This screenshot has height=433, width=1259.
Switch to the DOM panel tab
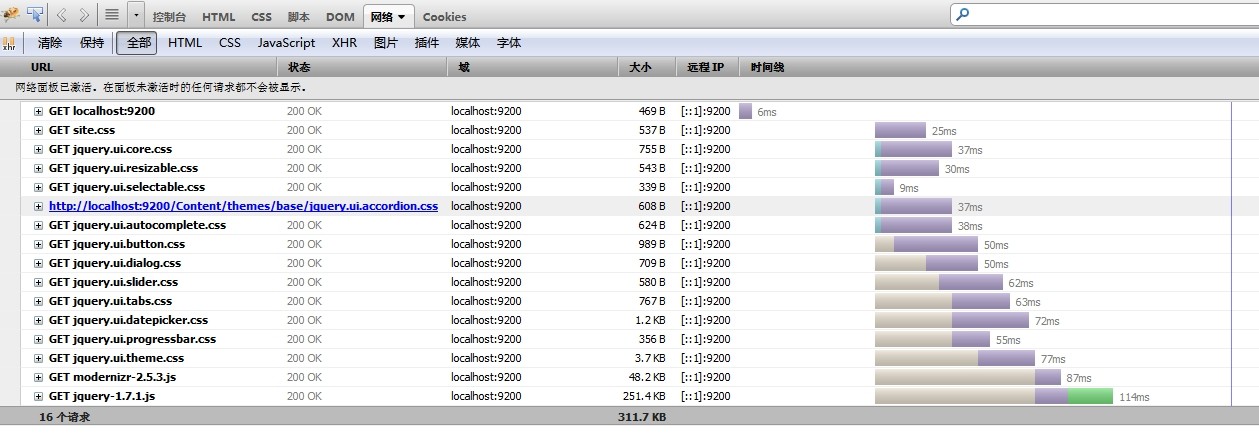pyautogui.click(x=340, y=17)
